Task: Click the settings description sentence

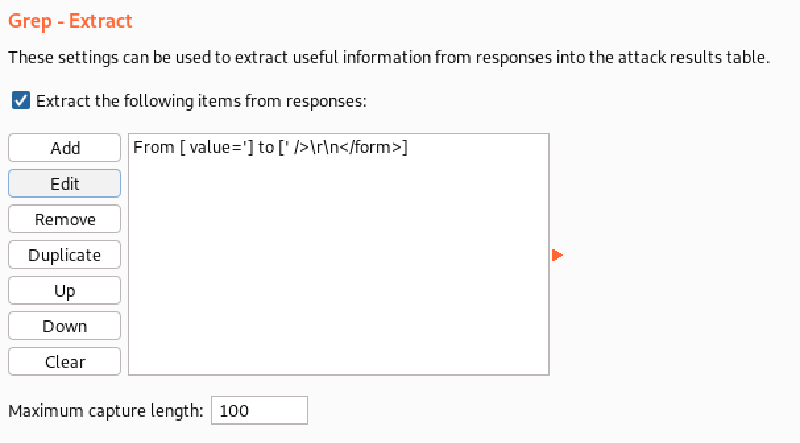Action: click(x=388, y=58)
